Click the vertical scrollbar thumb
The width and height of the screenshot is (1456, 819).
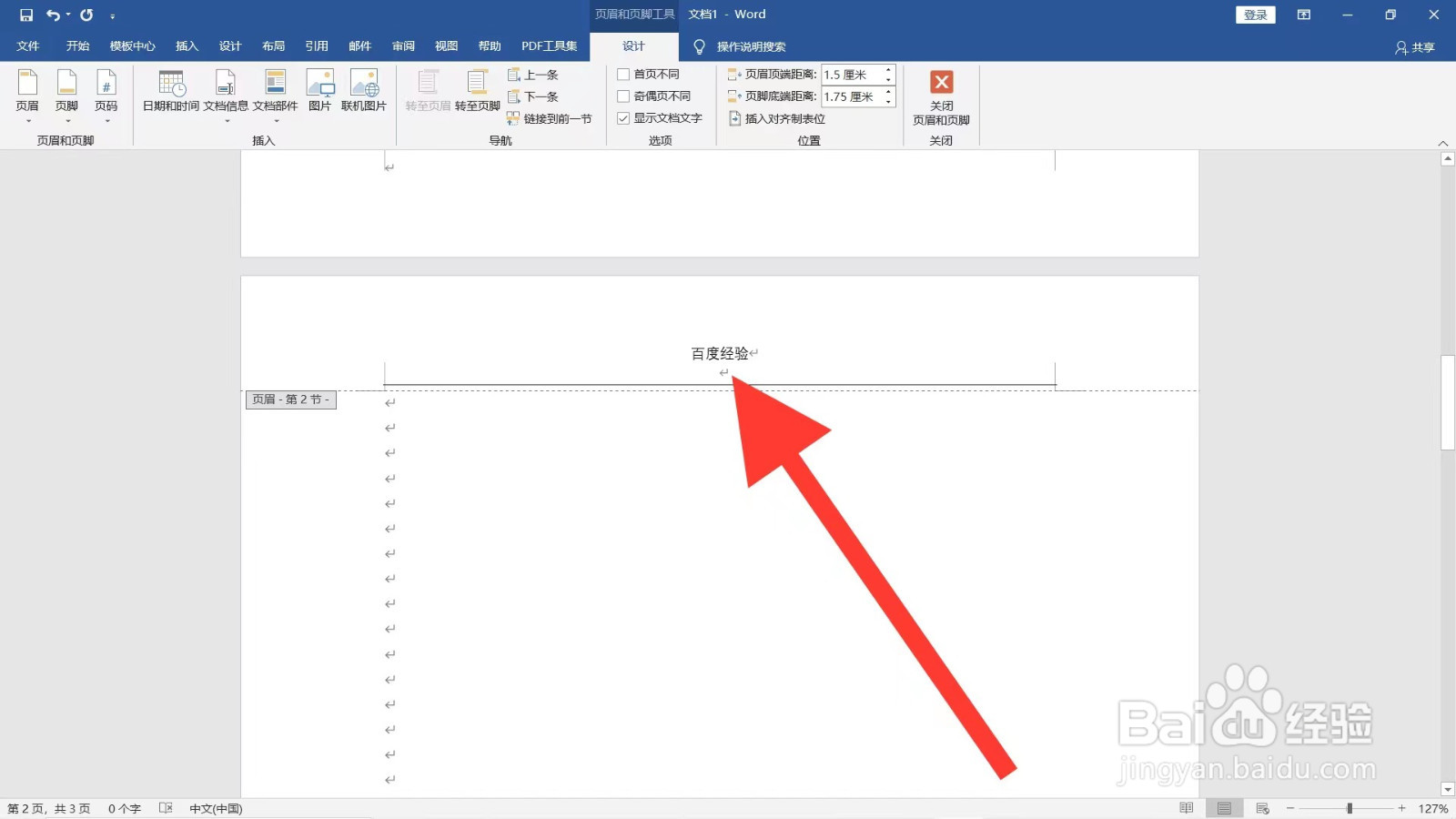pos(1448,402)
